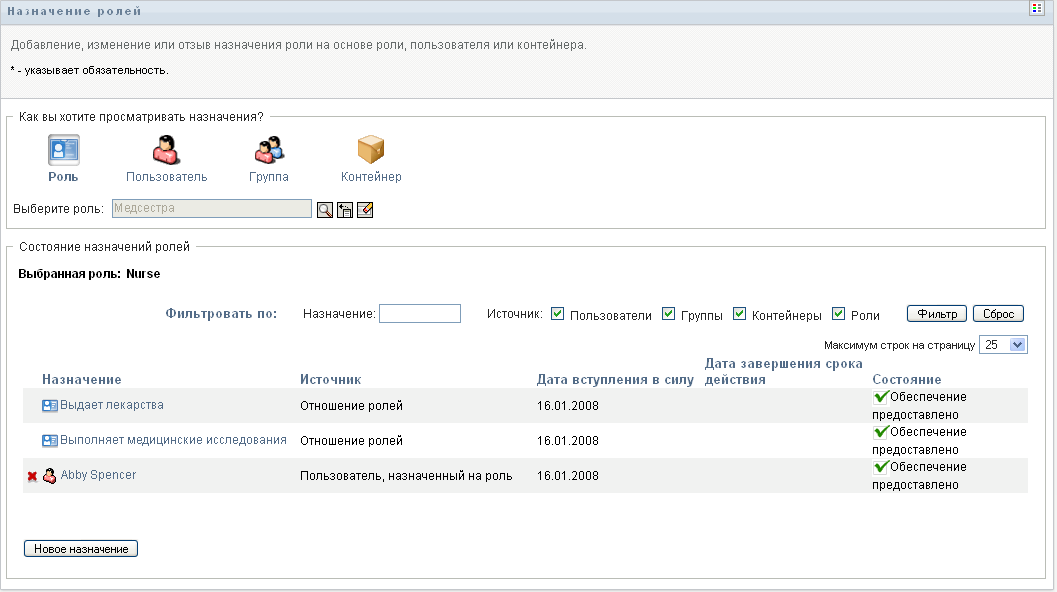Open the Выдает лекарства role link
Viewport: 1057px width, 592px height.
(111, 405)
